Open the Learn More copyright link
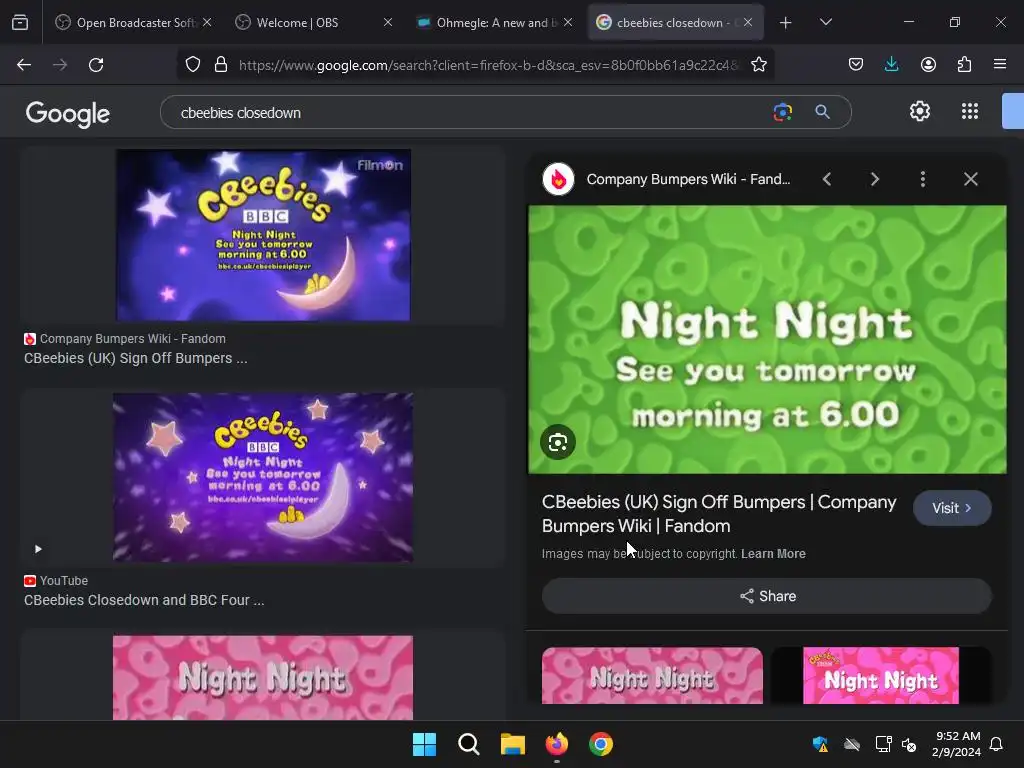Image resolution: width=1024 pixels, height=768 pixels. tap(773, 554)
